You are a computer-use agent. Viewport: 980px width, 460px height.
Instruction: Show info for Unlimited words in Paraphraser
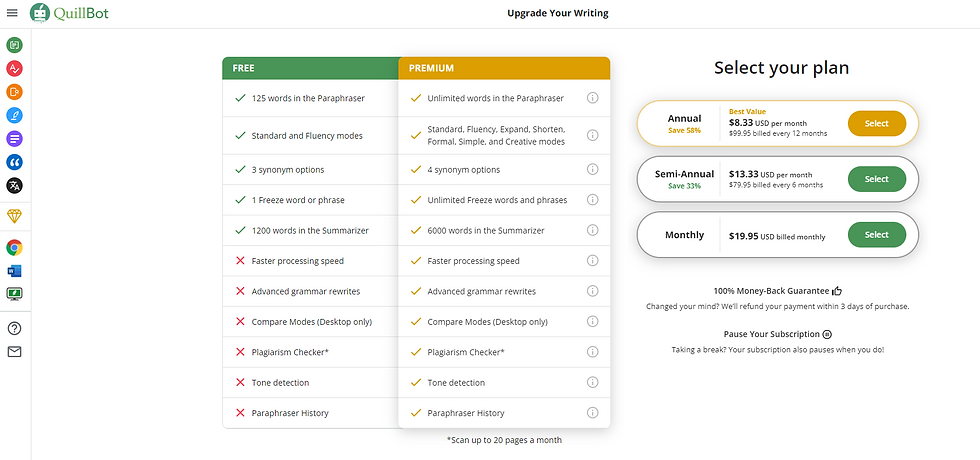pyautogui.click(x=592, y=98)
